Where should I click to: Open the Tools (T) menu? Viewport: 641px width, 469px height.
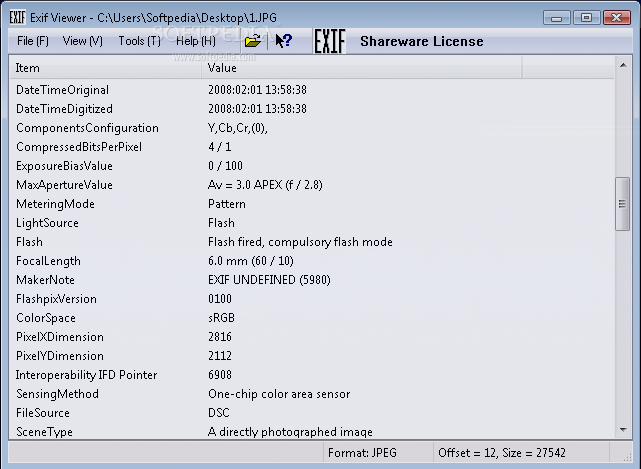139,41
